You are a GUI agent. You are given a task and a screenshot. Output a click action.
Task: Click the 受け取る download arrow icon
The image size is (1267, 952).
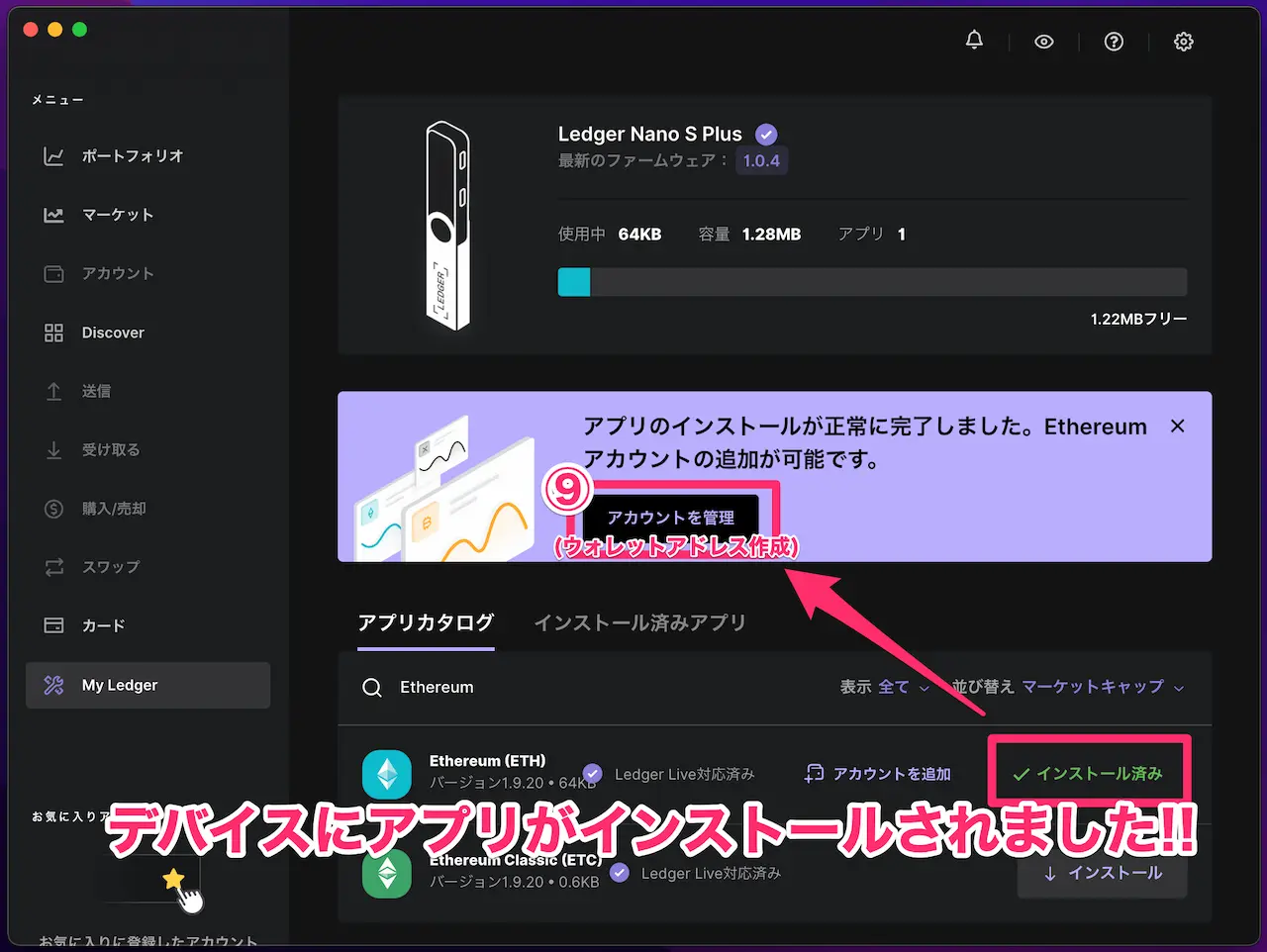coord(53,450)
